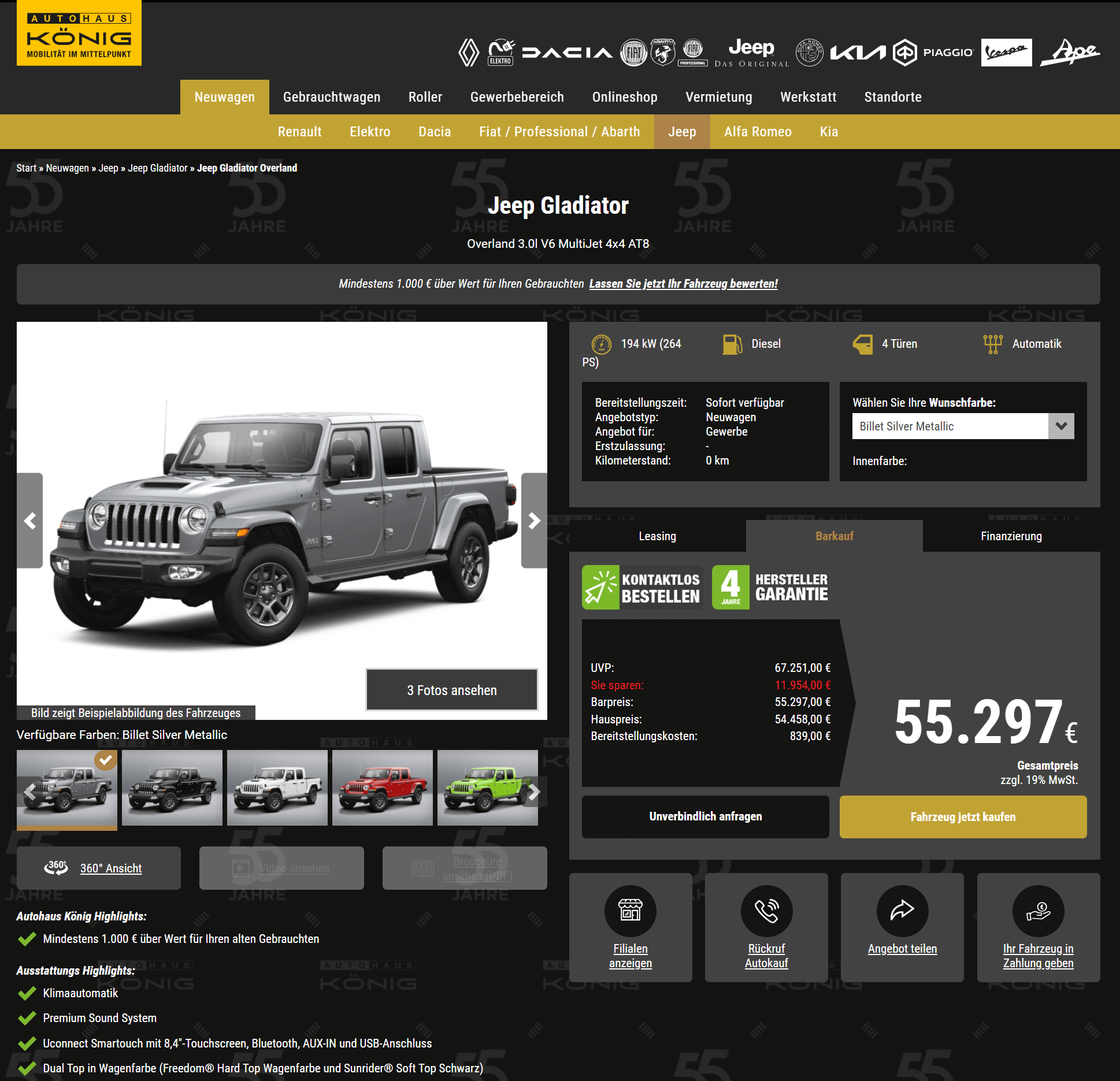The height and width of the screenshot is (1081, 1120).
Task: Open the Gewerbebereich menu item
Action: [517, 97]
